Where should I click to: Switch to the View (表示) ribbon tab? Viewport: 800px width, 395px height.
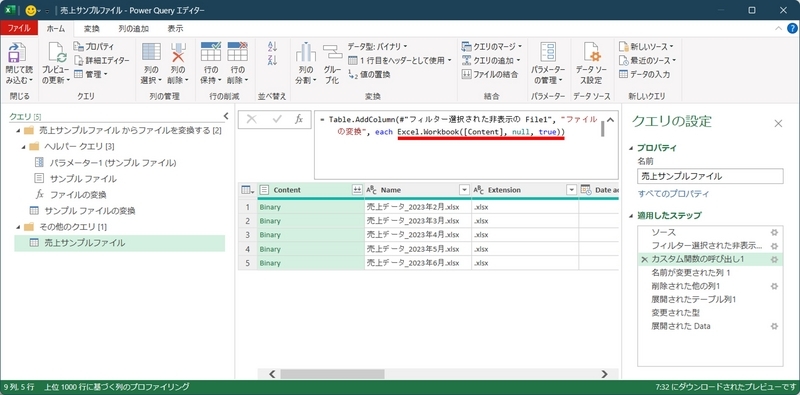tap(175, 29)
